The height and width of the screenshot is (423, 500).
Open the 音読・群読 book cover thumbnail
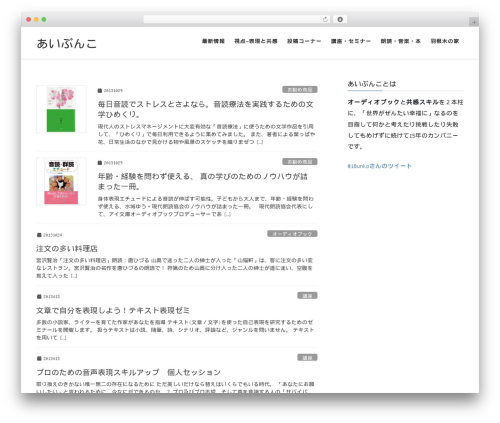click(x=61, y=181)
